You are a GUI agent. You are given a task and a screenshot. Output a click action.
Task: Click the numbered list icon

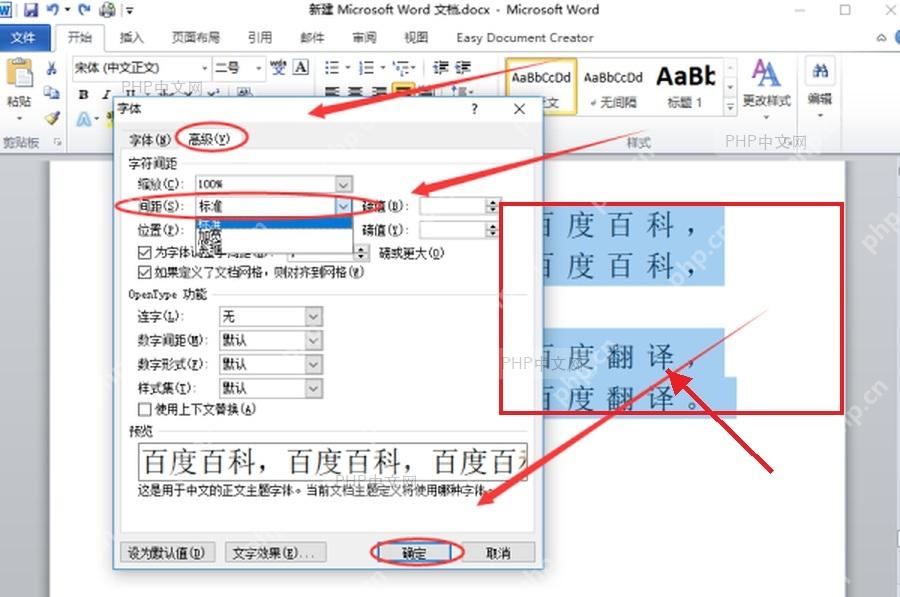pyautogui.click(x=366, y=68)
